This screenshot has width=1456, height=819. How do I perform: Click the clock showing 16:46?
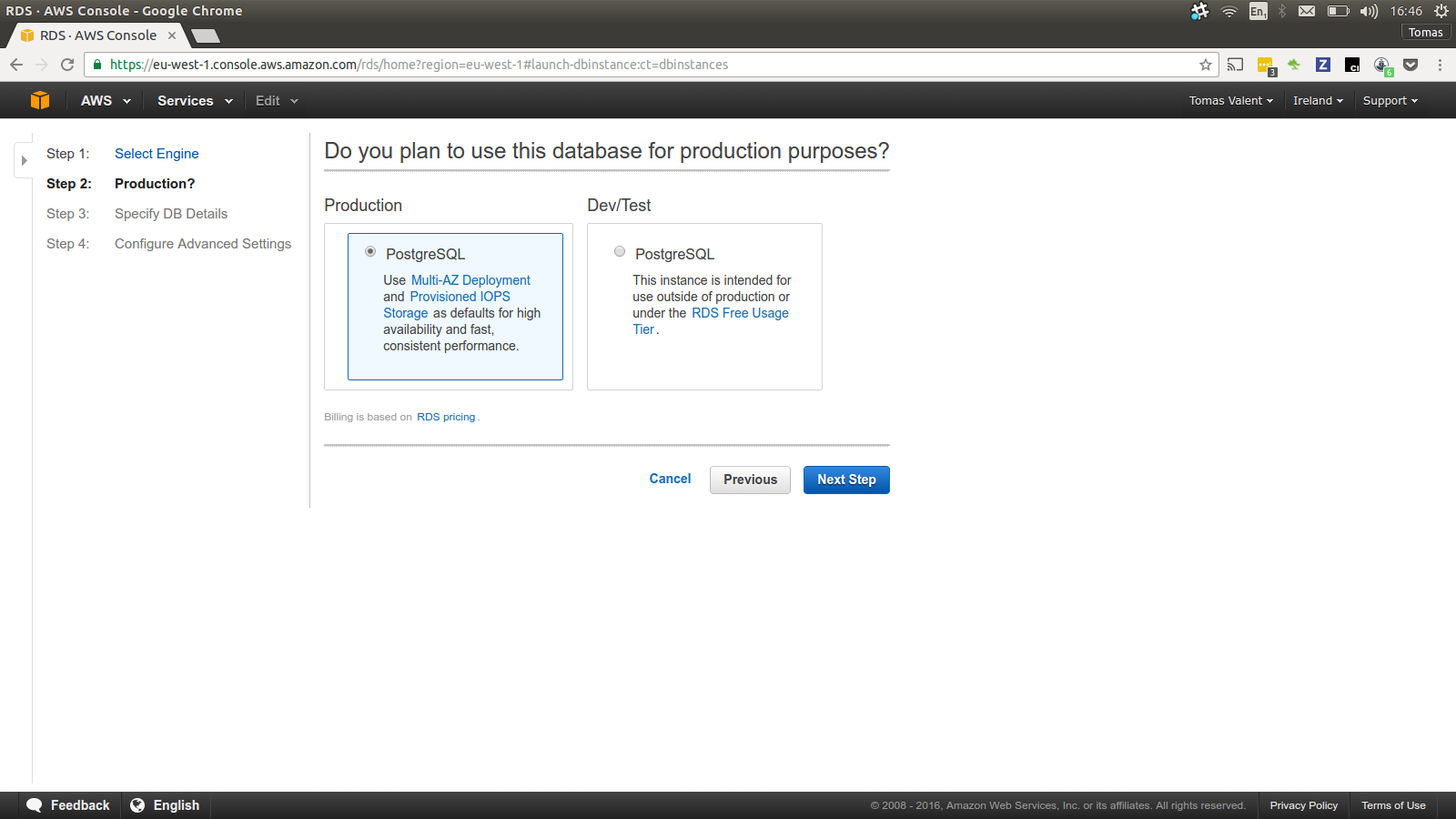pyautogui.click(x=1406, y=11)
